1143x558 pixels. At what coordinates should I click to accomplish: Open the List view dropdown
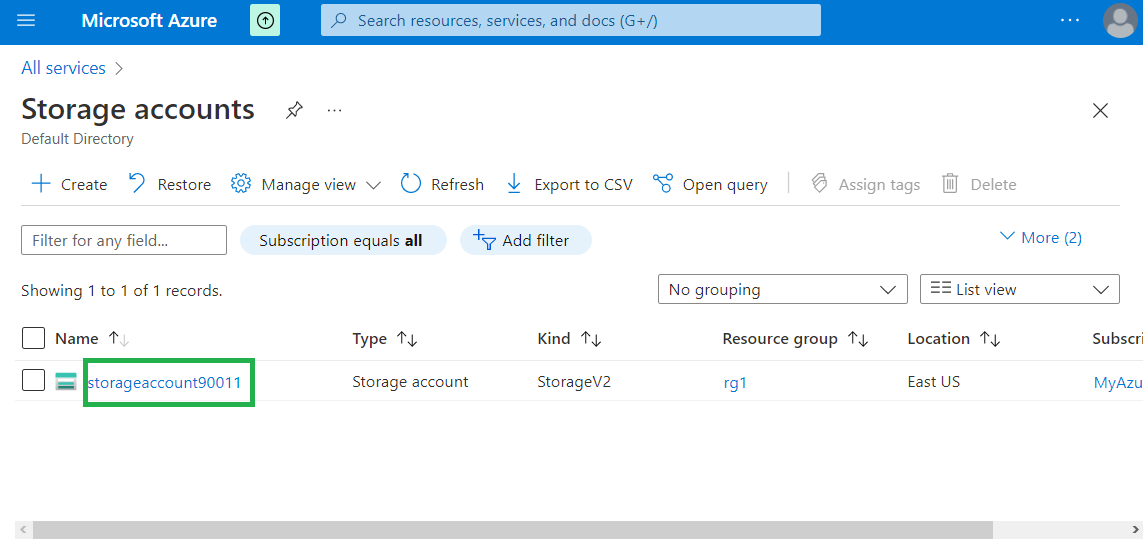pyautogui.click(x=1020, y=290)
